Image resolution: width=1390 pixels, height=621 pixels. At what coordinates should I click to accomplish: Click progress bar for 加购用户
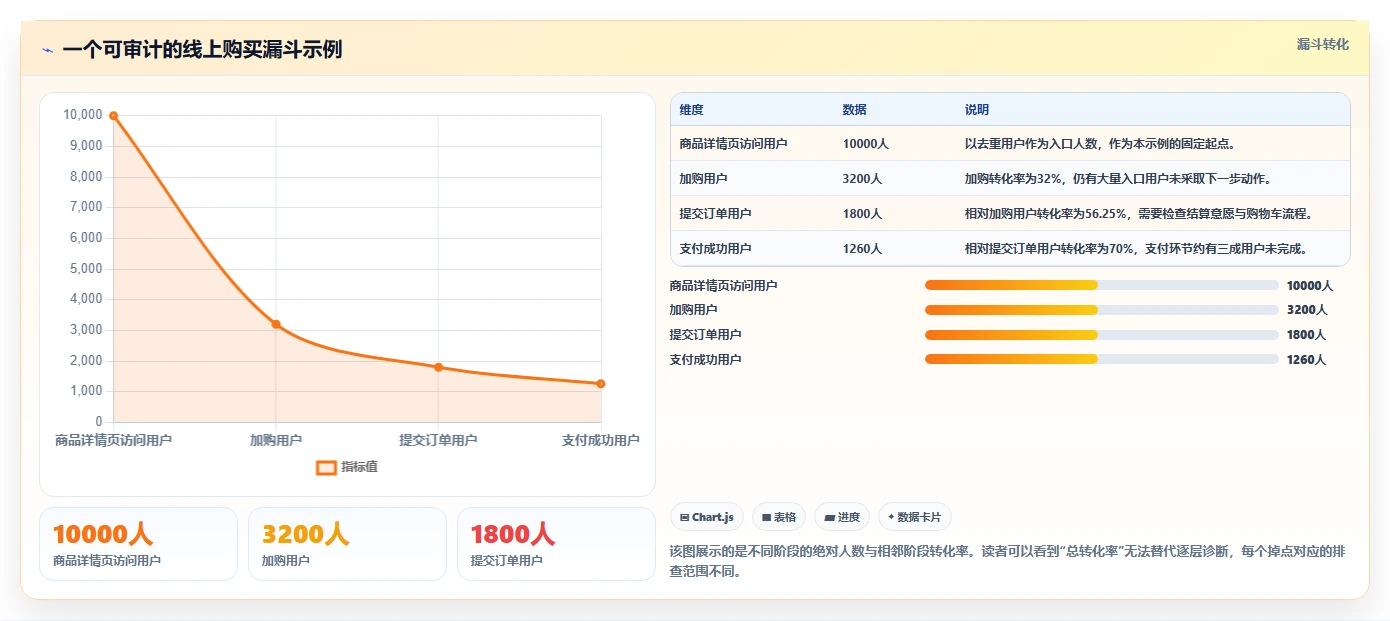1102,310
